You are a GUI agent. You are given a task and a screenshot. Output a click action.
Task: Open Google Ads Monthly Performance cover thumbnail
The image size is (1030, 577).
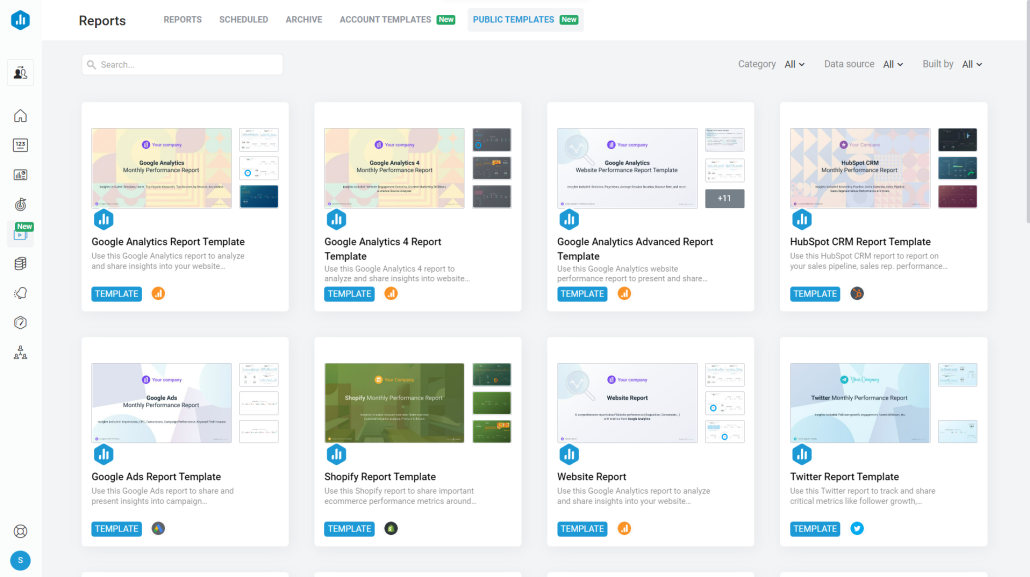click(x=162, y=403)
